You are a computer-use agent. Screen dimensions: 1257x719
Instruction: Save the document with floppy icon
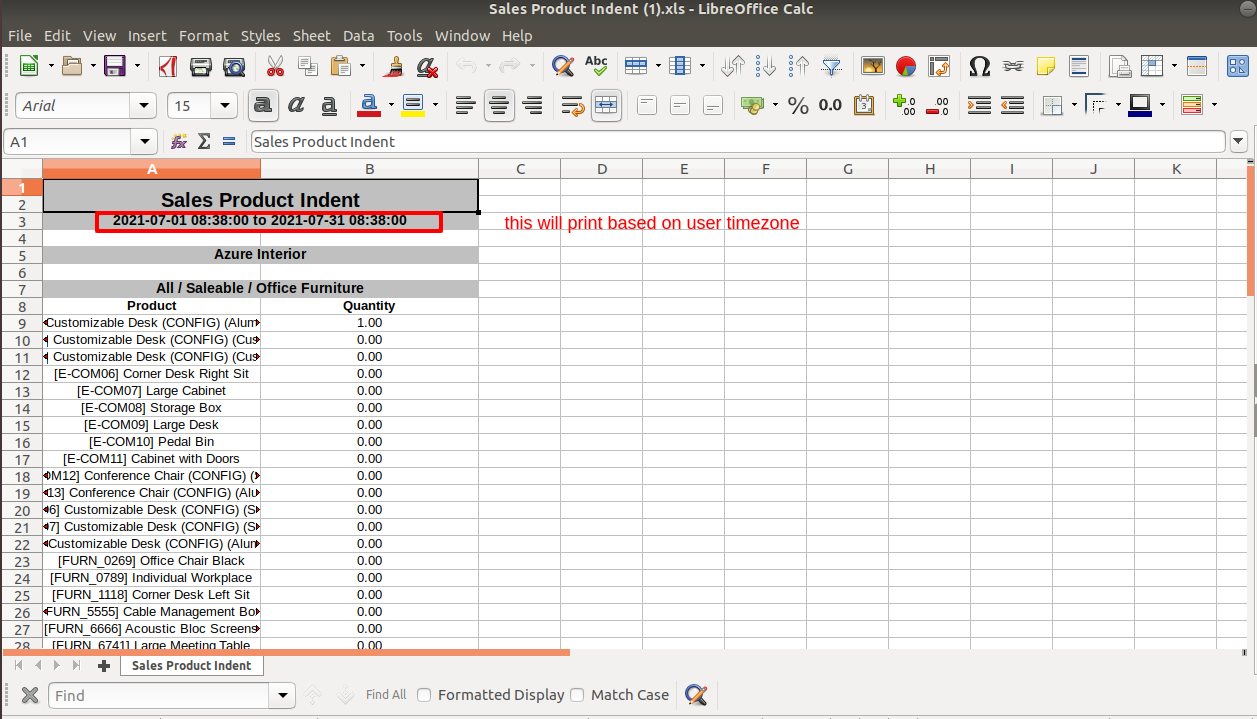(x=114, y=67)
